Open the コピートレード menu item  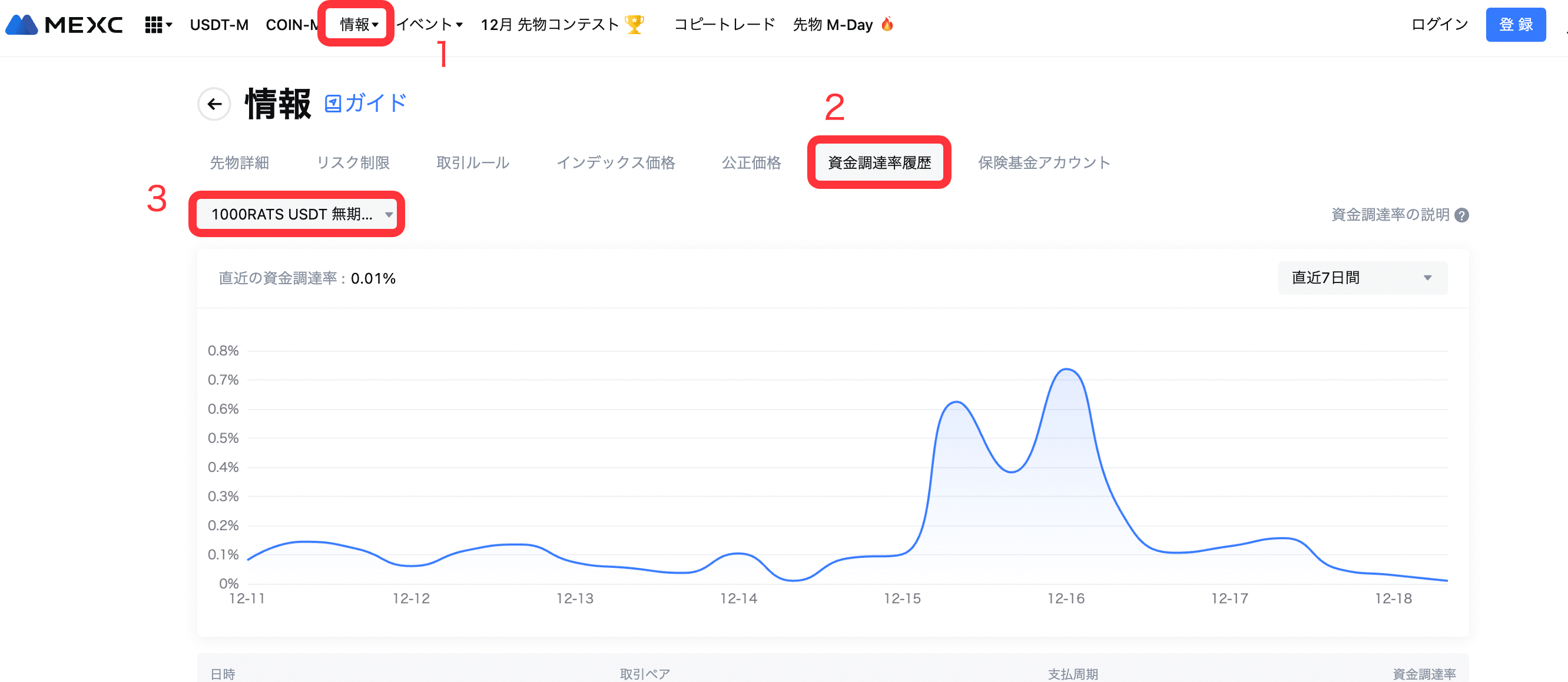click(724, 24)
